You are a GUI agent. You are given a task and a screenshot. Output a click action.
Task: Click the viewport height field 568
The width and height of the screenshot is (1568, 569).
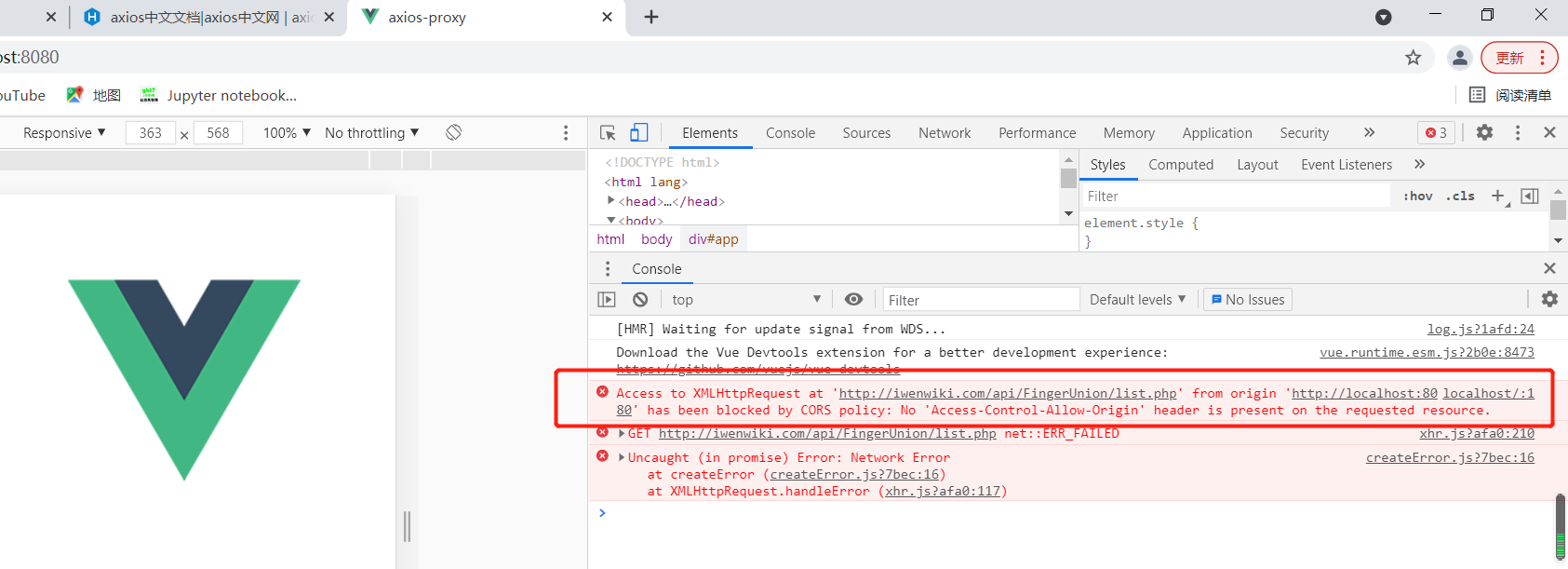tap(218, 132)
